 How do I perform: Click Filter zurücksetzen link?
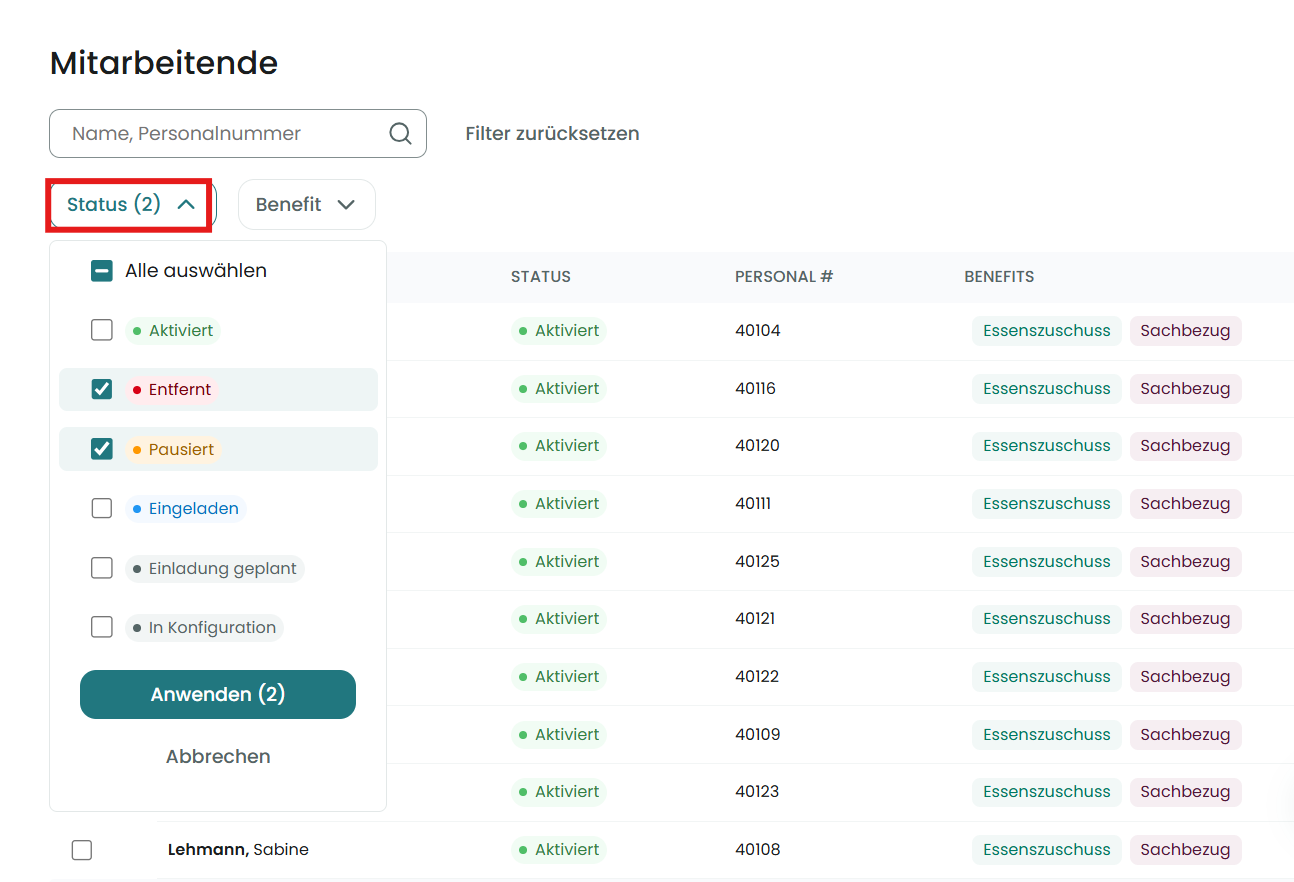coord(552,134)
